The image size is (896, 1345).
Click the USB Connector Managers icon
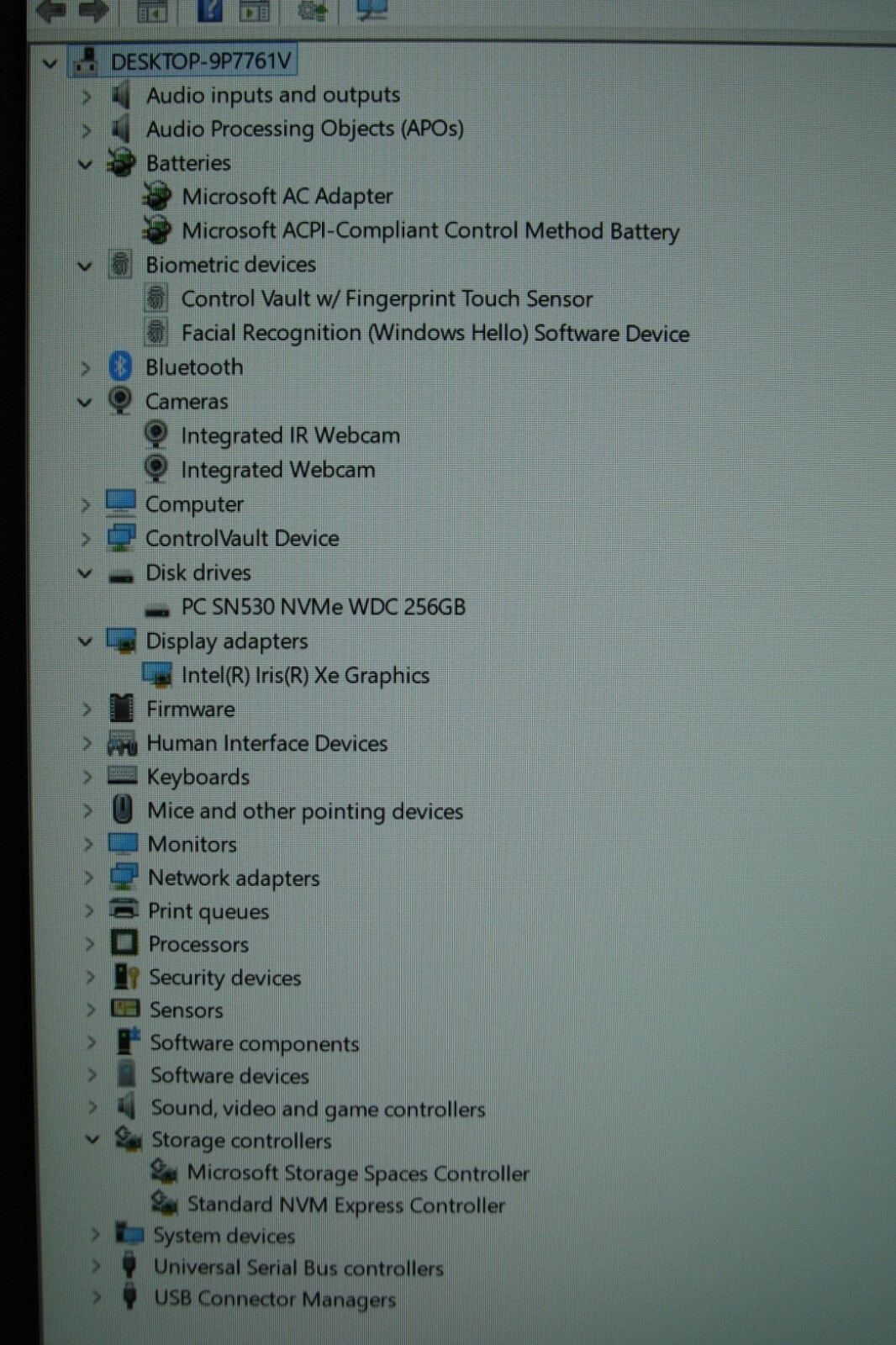[129, 1297]
